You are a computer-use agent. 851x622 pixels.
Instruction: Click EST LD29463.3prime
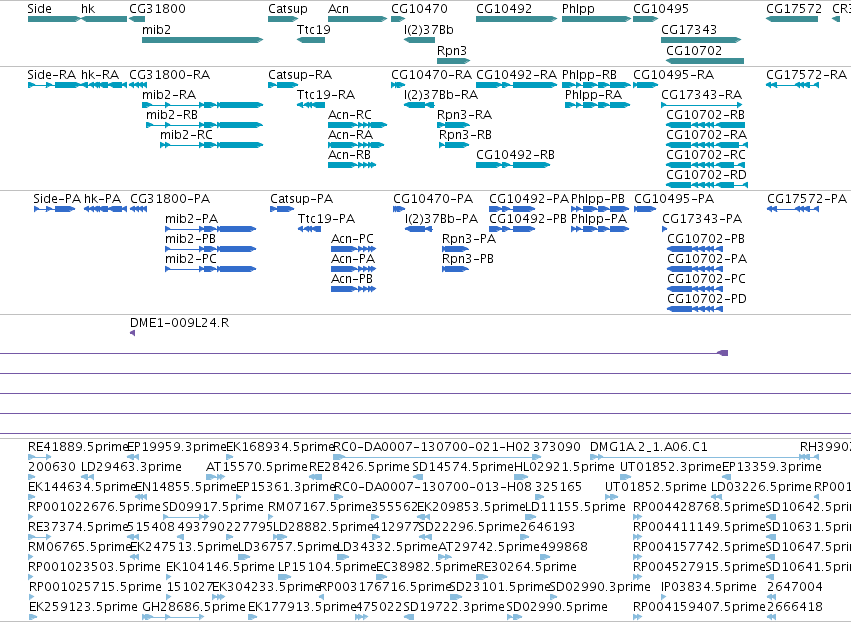(x=87, y=477)
